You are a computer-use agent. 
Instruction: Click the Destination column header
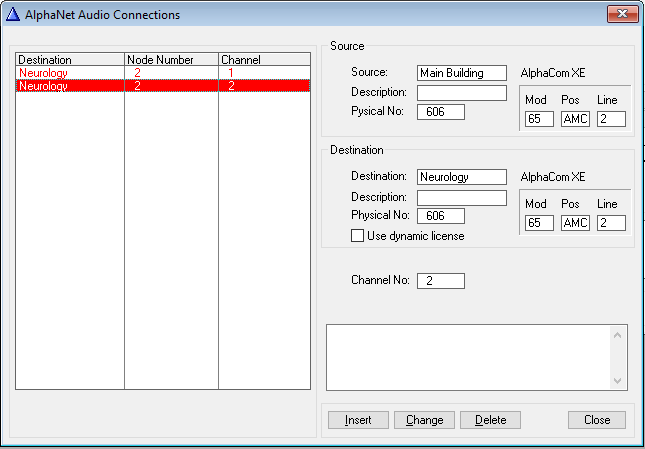click(x=70, y=59)
